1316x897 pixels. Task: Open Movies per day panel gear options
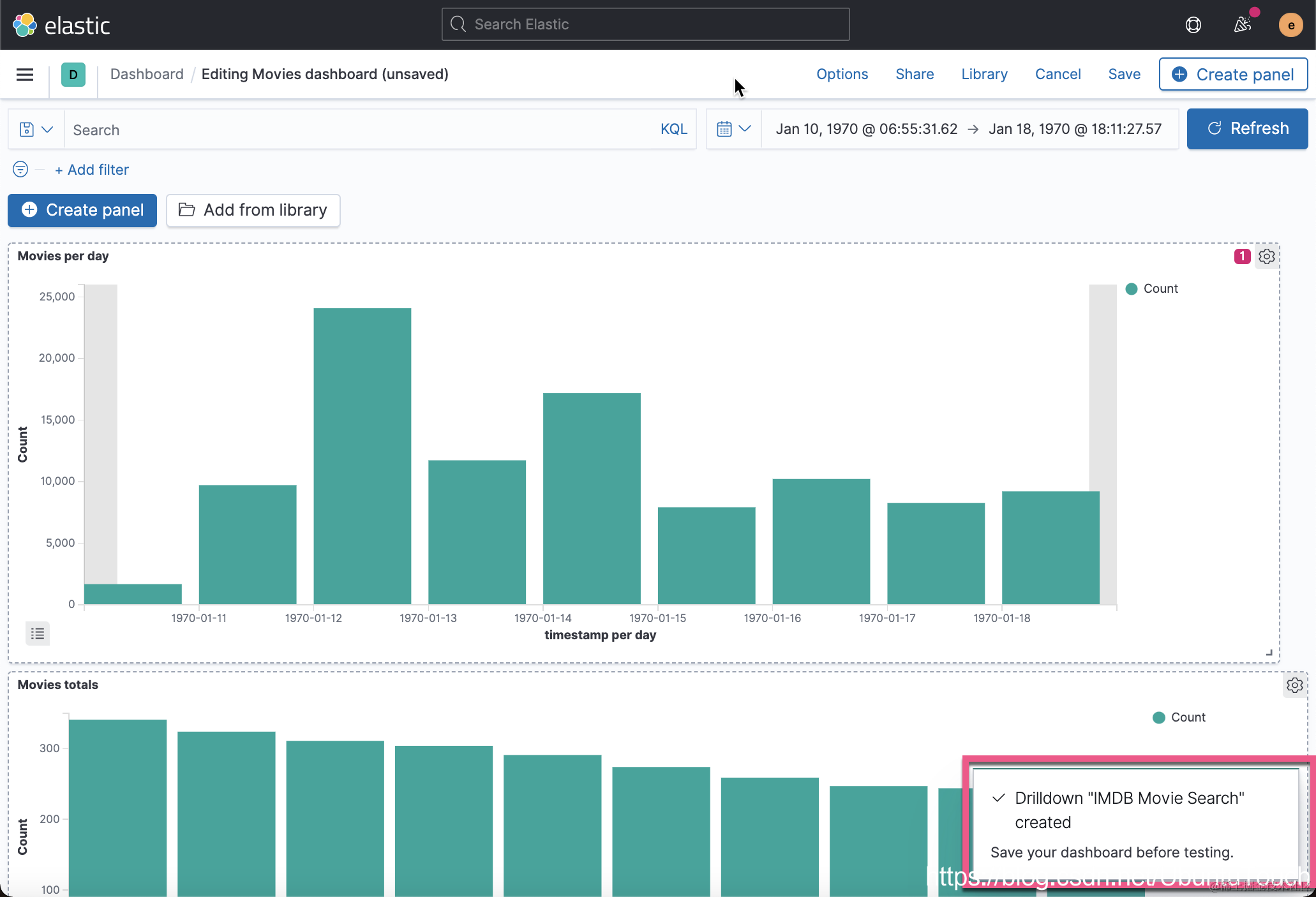(x=1267, y=256)
